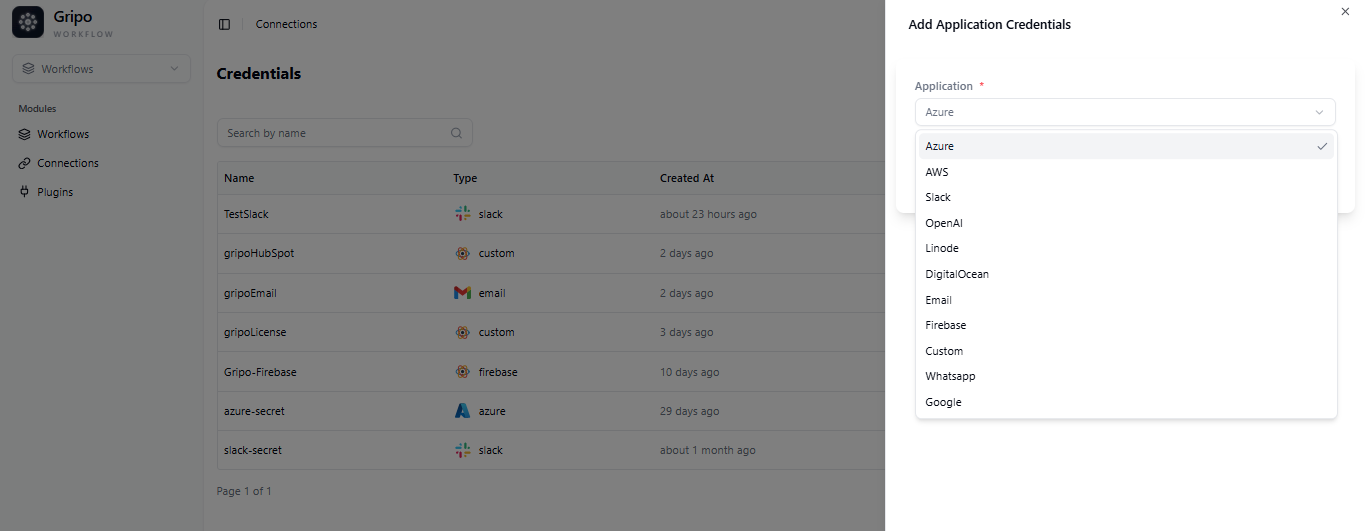The image size is (1365, 531).
Task: Go to Connections in sidebar
Action: [67, 163]
